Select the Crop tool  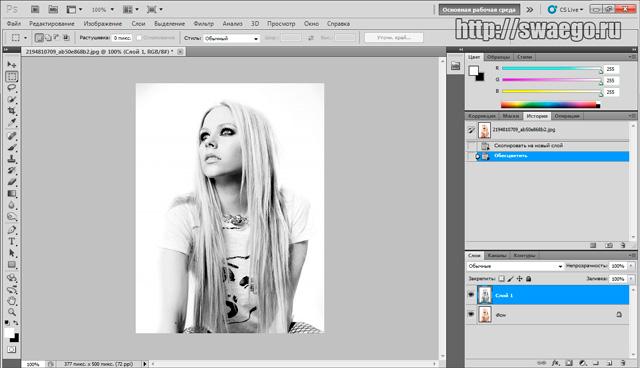click(11, 111)
